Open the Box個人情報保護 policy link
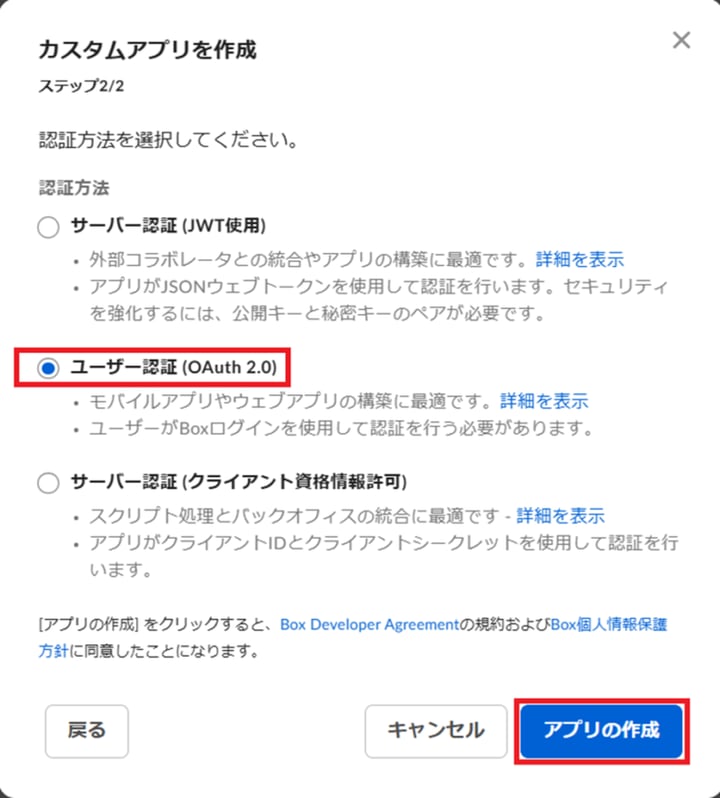The image size is (720, 798). tap(609, 624)
